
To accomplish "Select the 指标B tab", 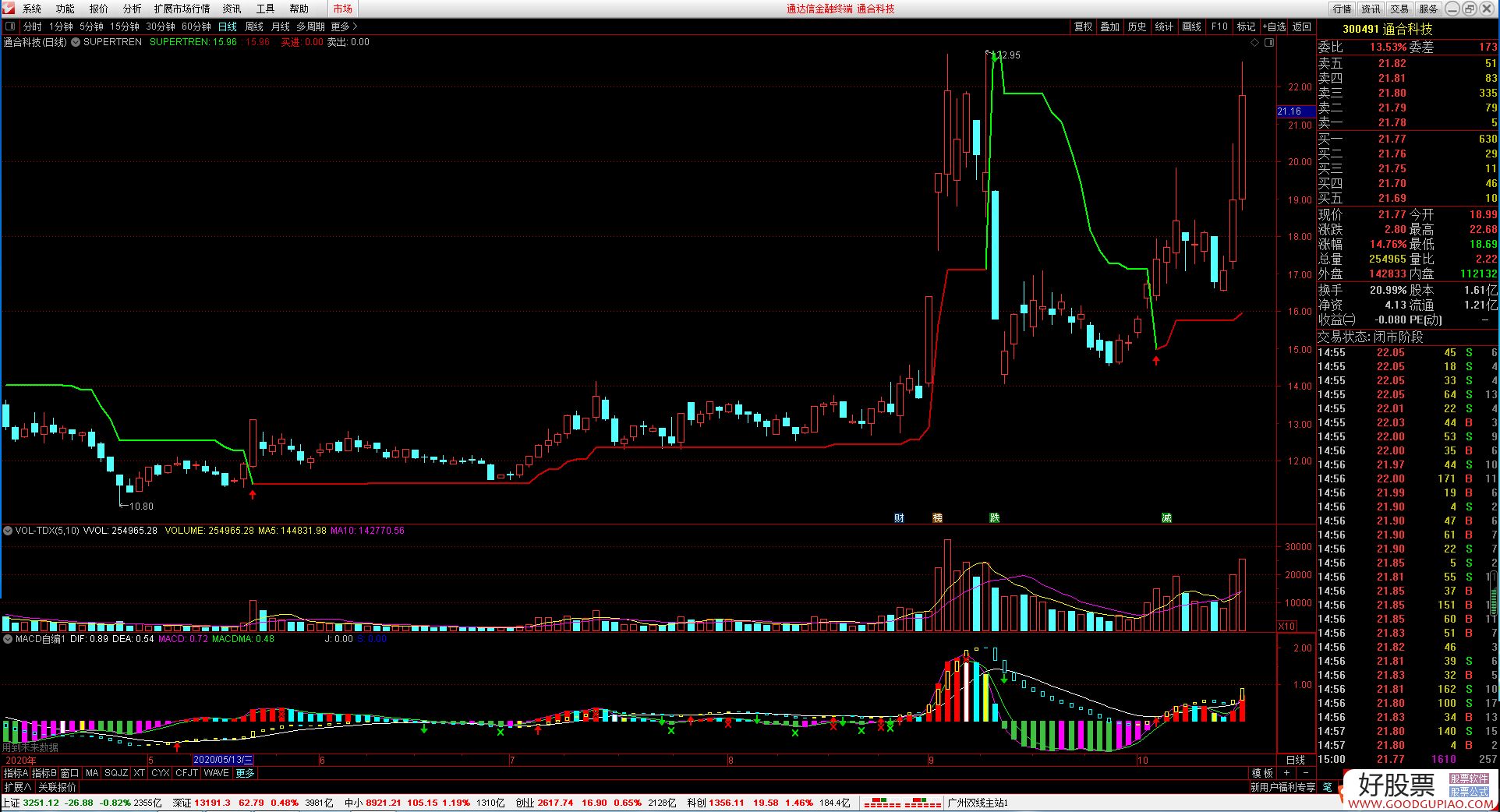I will [44, 773].
